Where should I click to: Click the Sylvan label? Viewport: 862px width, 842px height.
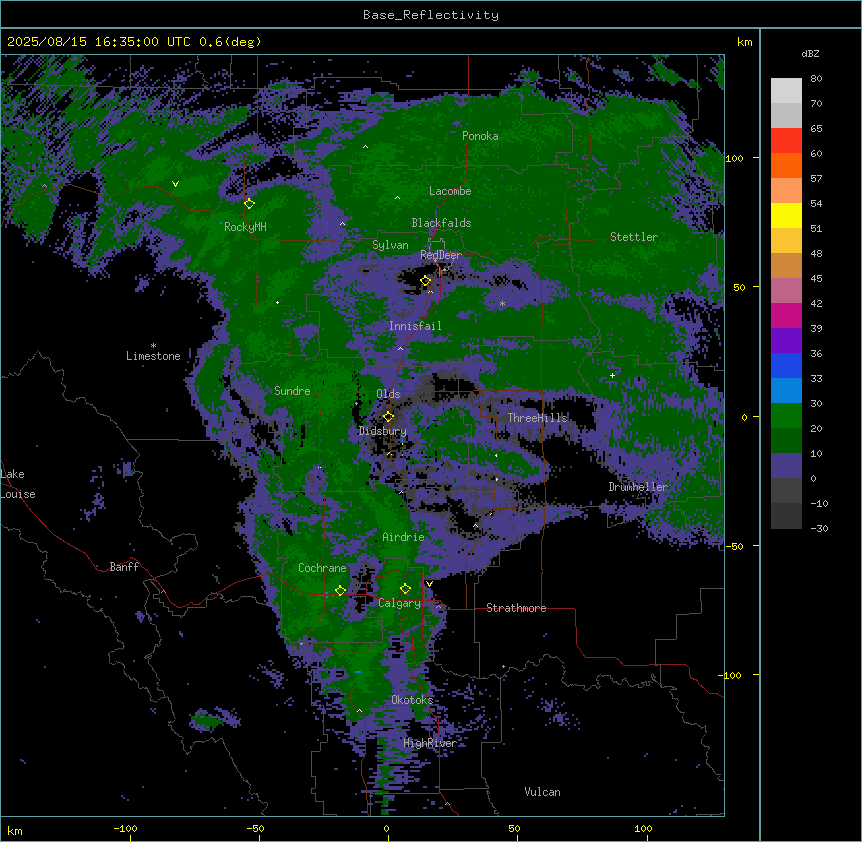coord(390,245)
